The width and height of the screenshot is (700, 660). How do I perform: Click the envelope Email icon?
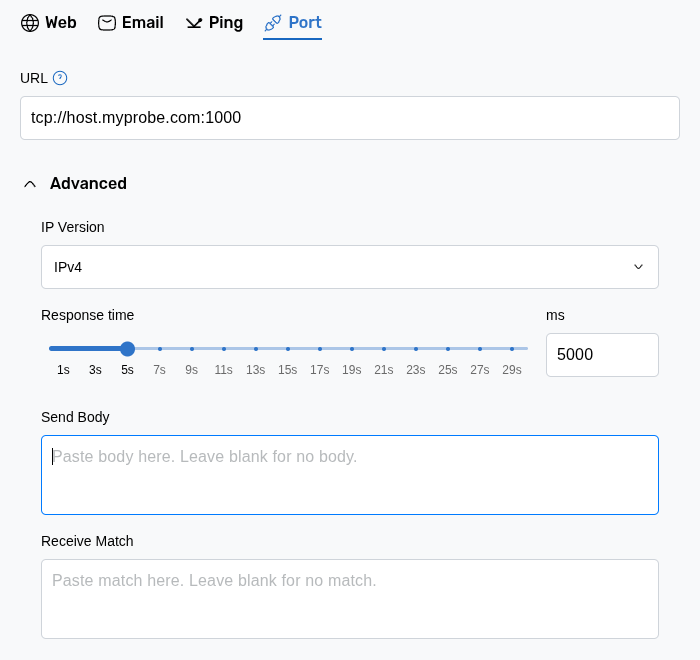(x=107, y=23)
